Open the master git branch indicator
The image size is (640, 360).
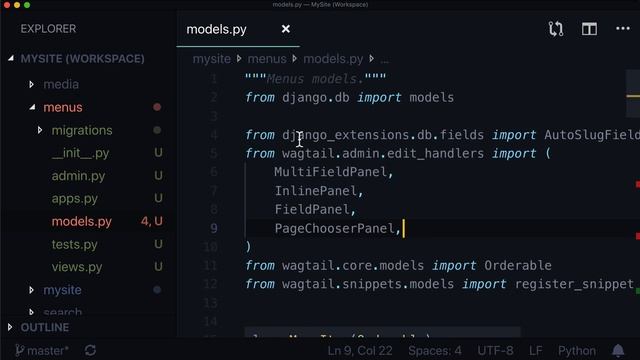(x=42, y=351)
